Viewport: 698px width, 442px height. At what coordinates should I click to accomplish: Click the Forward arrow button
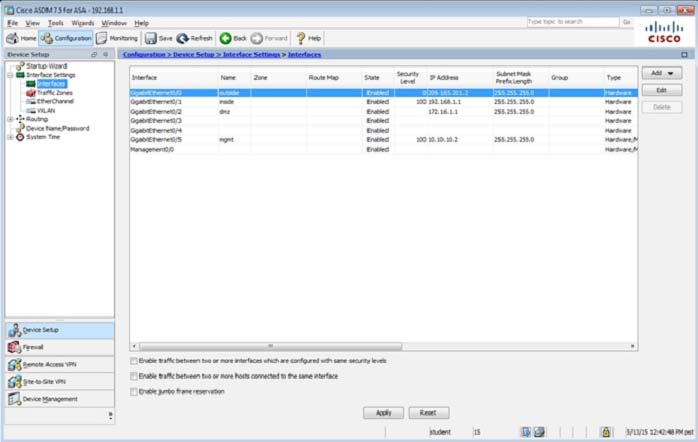pos(269,39)
